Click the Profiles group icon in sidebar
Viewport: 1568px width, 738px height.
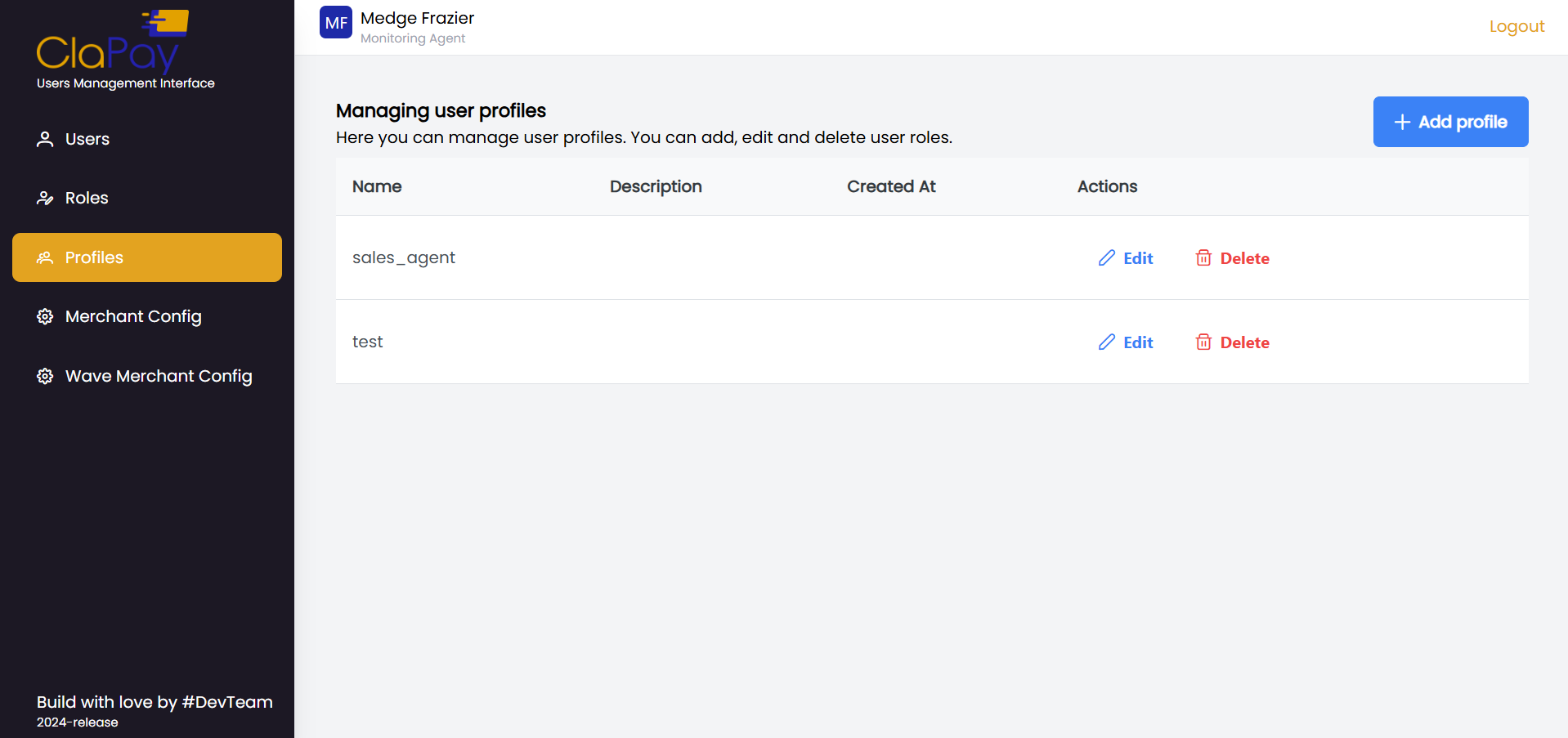[45, 258]
